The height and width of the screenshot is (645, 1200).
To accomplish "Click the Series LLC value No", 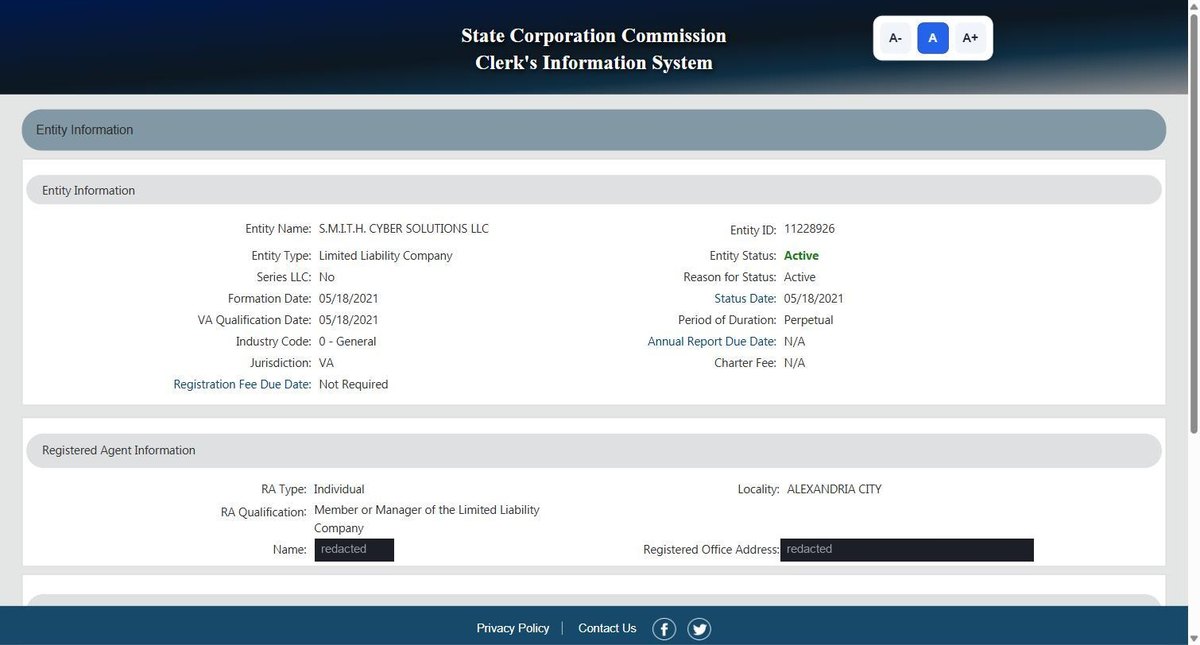I will tap(327, 277).
